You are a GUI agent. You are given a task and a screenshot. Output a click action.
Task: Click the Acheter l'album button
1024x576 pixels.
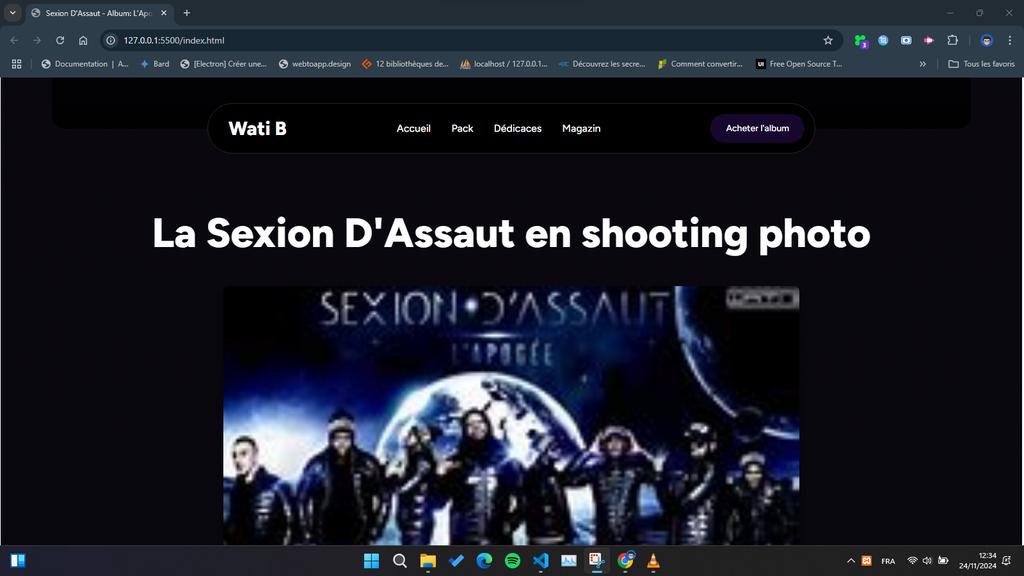click(758, 129)
